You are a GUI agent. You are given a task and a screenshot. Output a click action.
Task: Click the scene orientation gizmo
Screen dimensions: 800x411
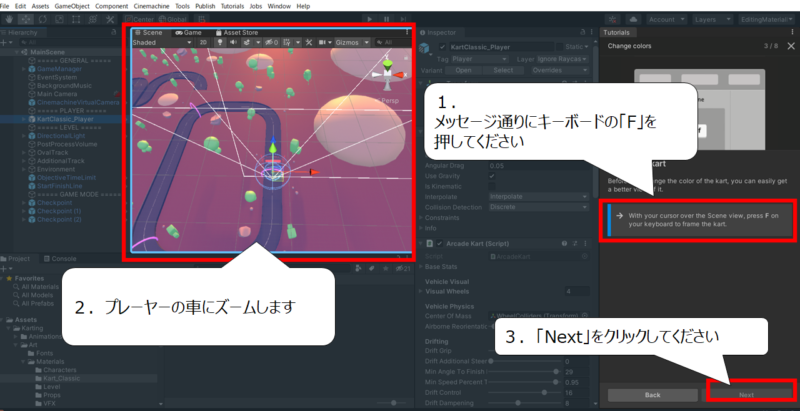388,73
